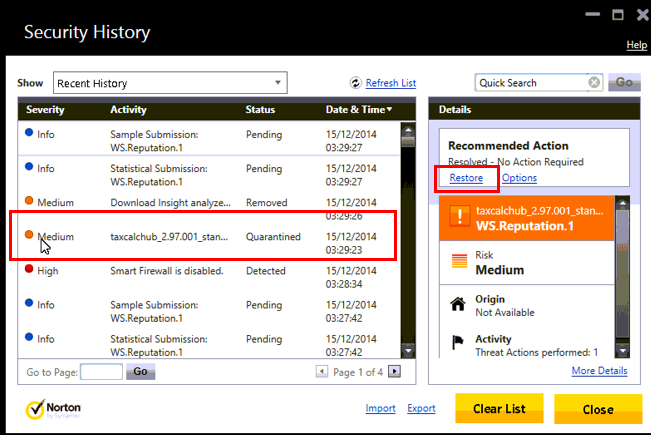Viewport: 651px width, 435px height.
Task: Clear the Quick Search field with X icon
Action: (x=594, y=83)
